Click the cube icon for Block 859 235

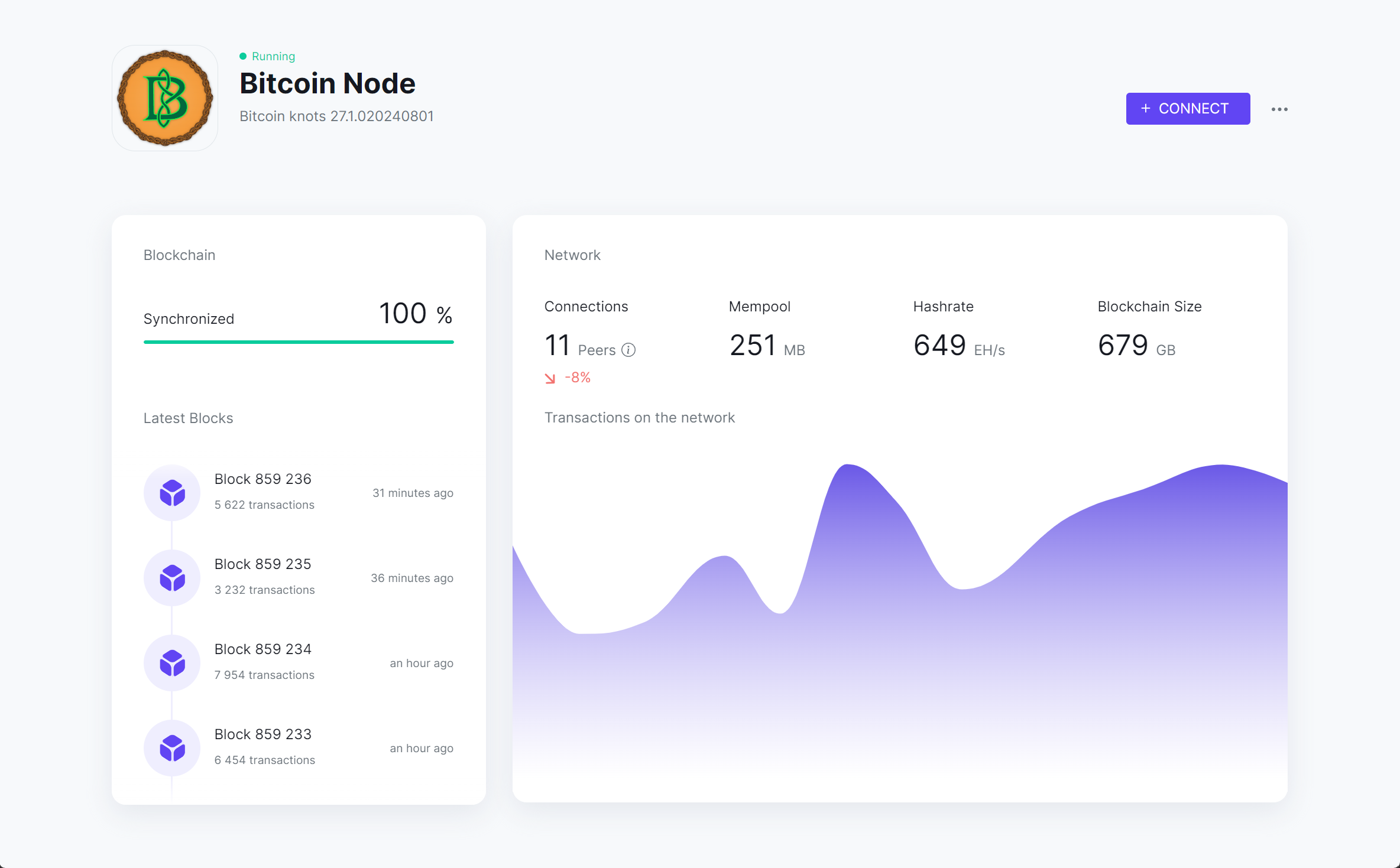pyautogui.click(x=172, y=578)
